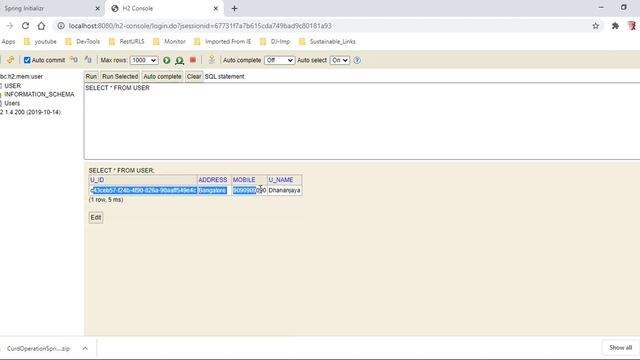Click Show all downloads button
This screenshot has width=640, height=360.
click(620, 348)
